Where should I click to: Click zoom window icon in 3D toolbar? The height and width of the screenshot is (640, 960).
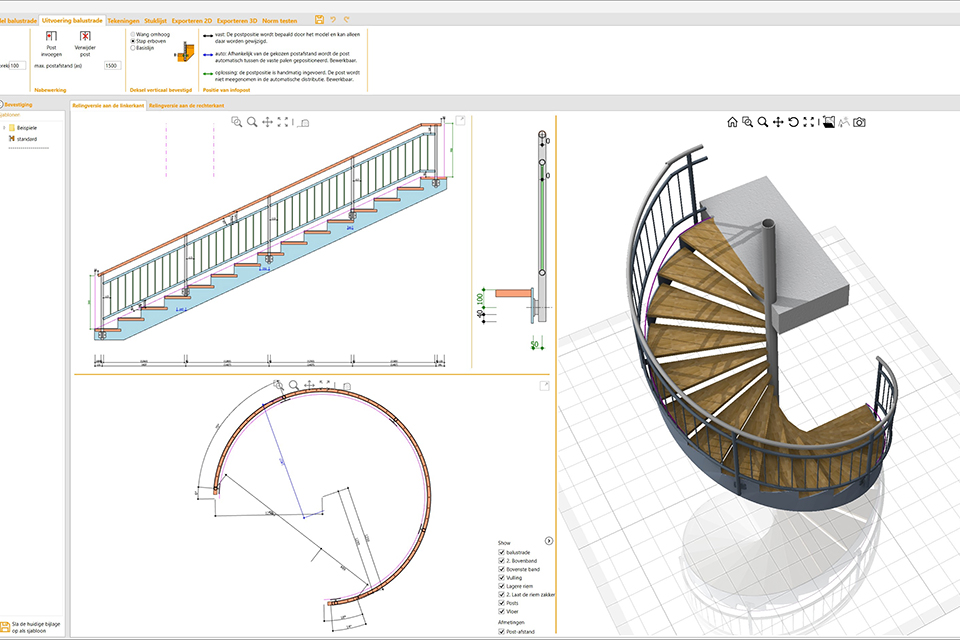coord(748,122)
